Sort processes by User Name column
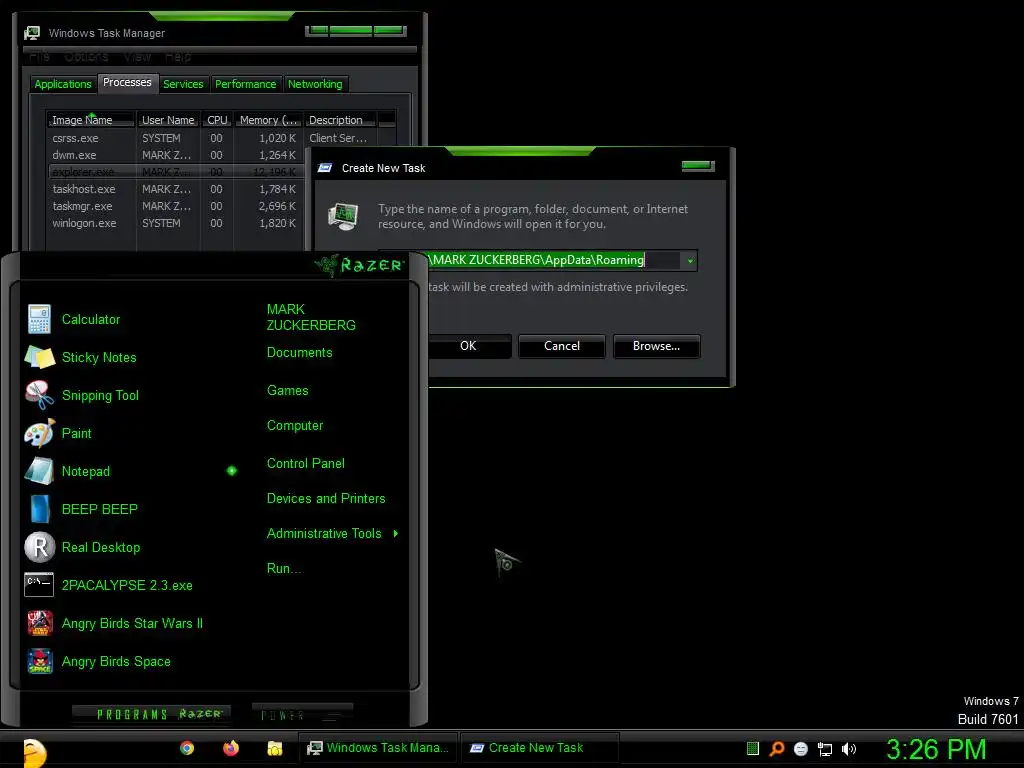 coord(168,120)
